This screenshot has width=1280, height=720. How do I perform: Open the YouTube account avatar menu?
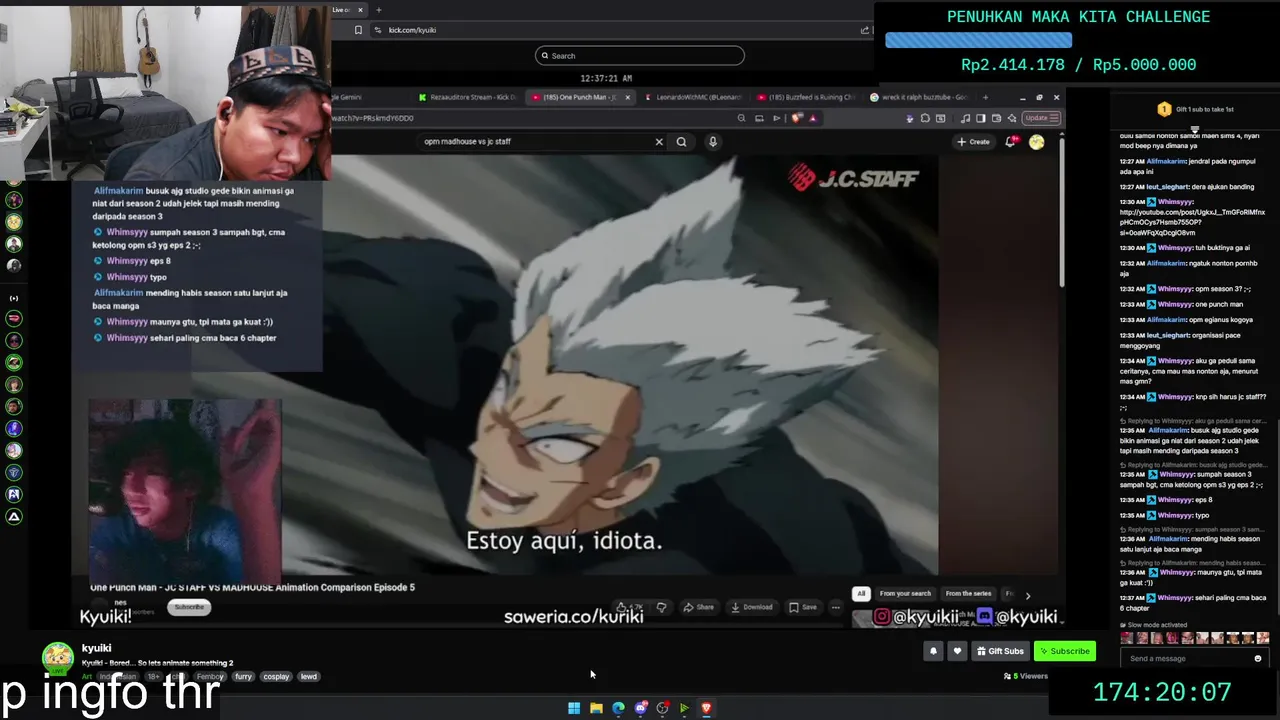(1037, 142)
